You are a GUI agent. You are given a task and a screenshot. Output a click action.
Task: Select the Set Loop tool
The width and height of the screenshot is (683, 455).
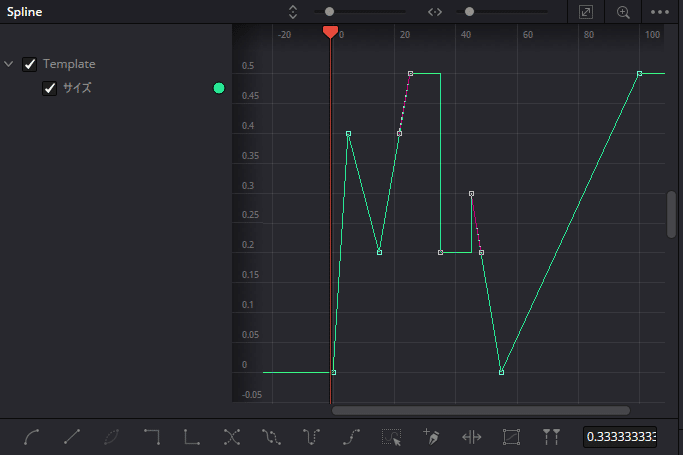(x=271, y=437)
